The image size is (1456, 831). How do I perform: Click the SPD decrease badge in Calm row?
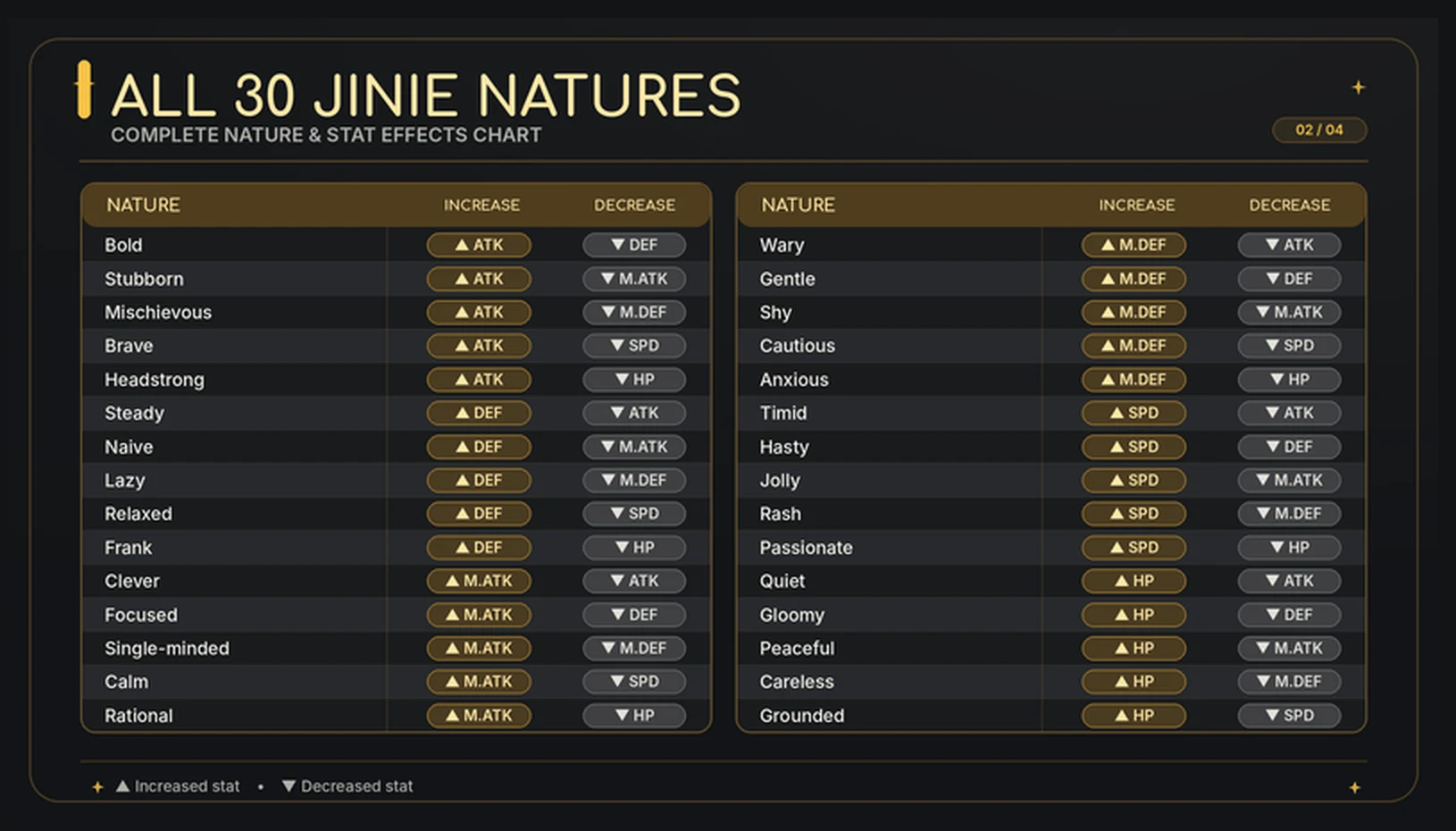pos(634,682)
